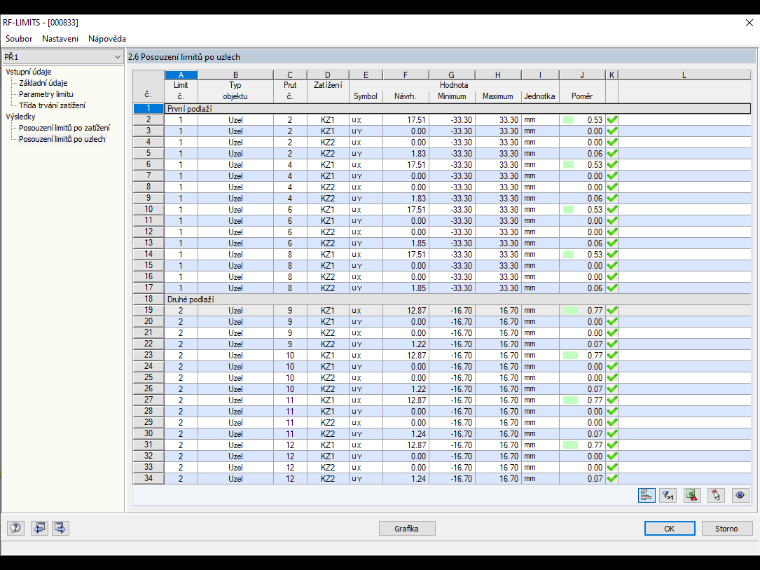Image resolution: width=760 pixels, height=570 pixels.
Task: Click member number 11 in row 28
Action: tap(290, 412)
